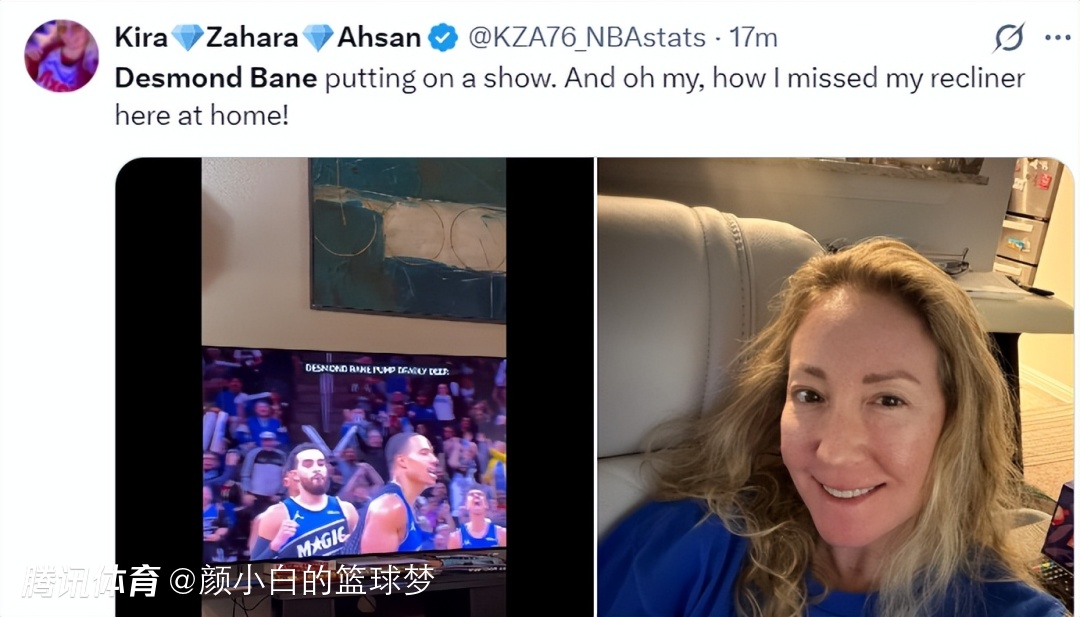Click the blue verified badge
Viewport: 1080px width, 617px height.
pos(443,37)
